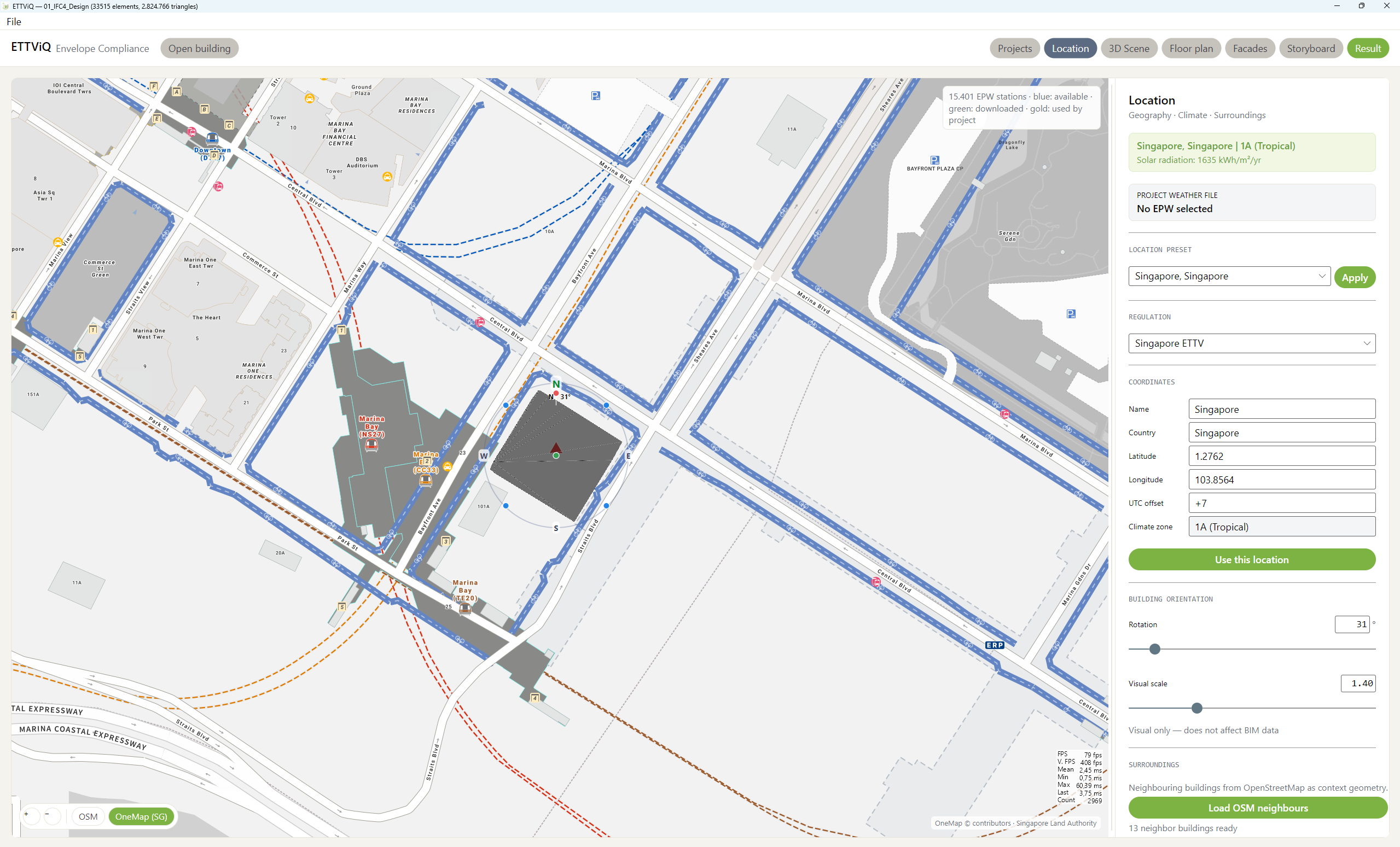This screenshot has height=847, width=1400.
Task: Click 'Singapore, Singapore | 1A (Tropical)' summary
Action: [1215, 145]
